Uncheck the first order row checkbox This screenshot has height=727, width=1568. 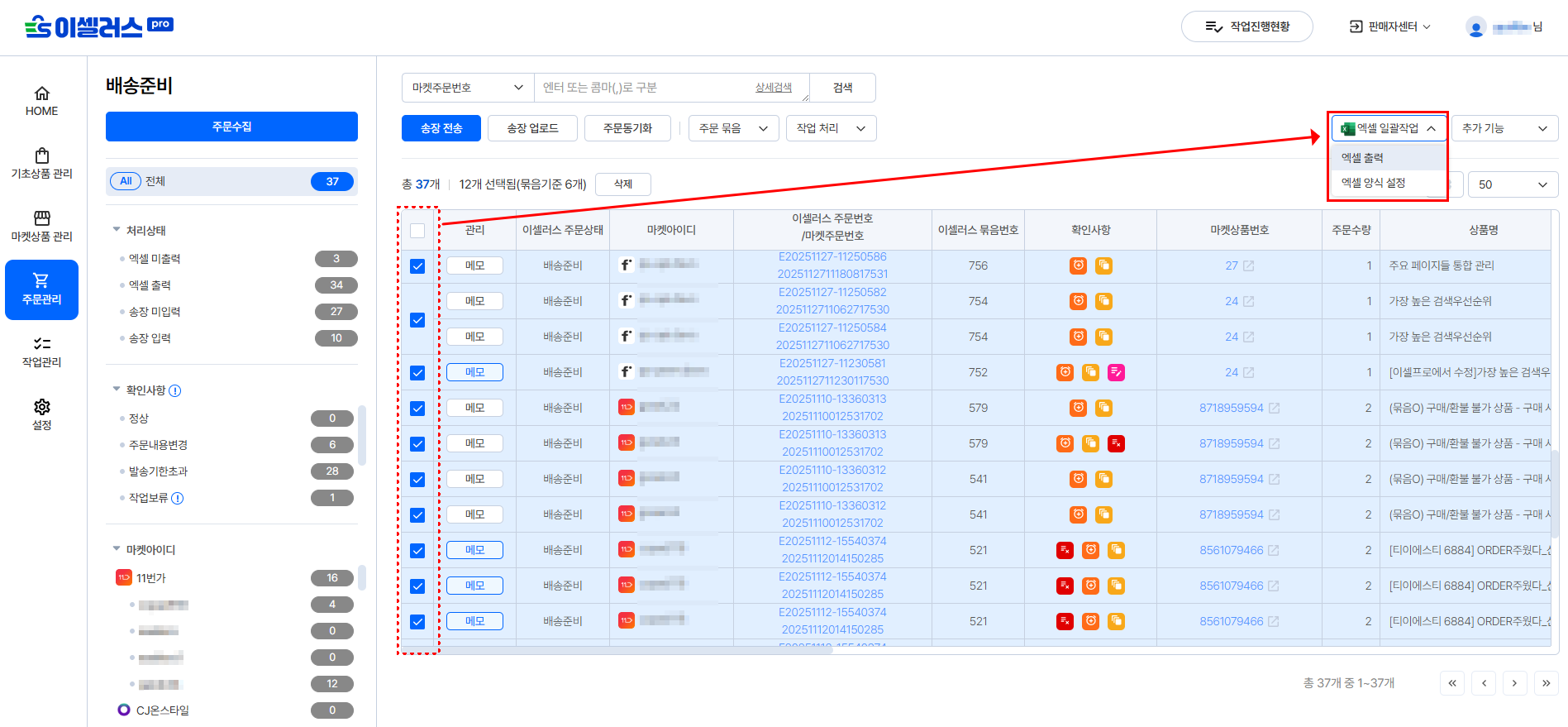(417, 266)
